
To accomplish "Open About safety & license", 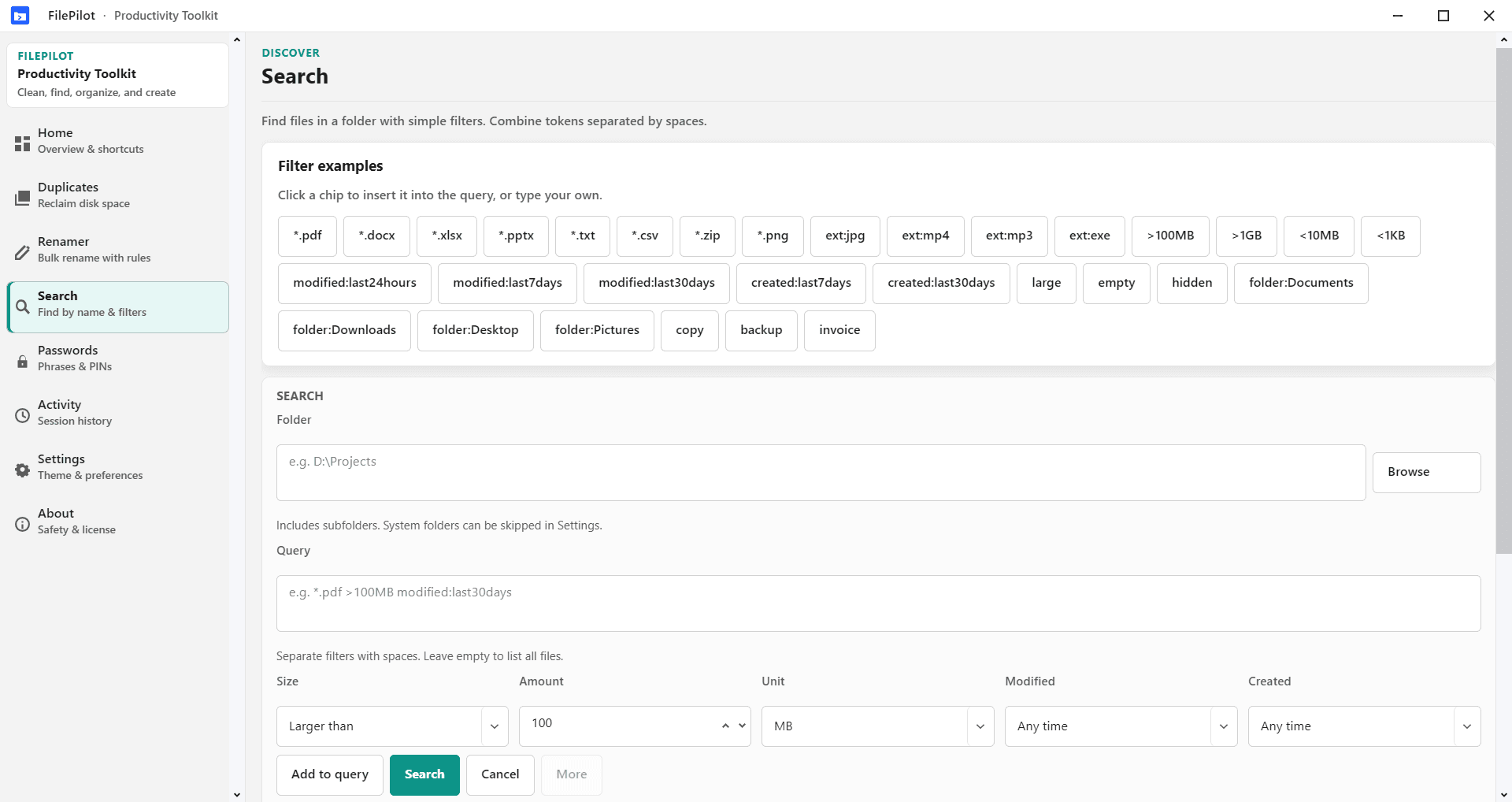I will click(118, 524).
